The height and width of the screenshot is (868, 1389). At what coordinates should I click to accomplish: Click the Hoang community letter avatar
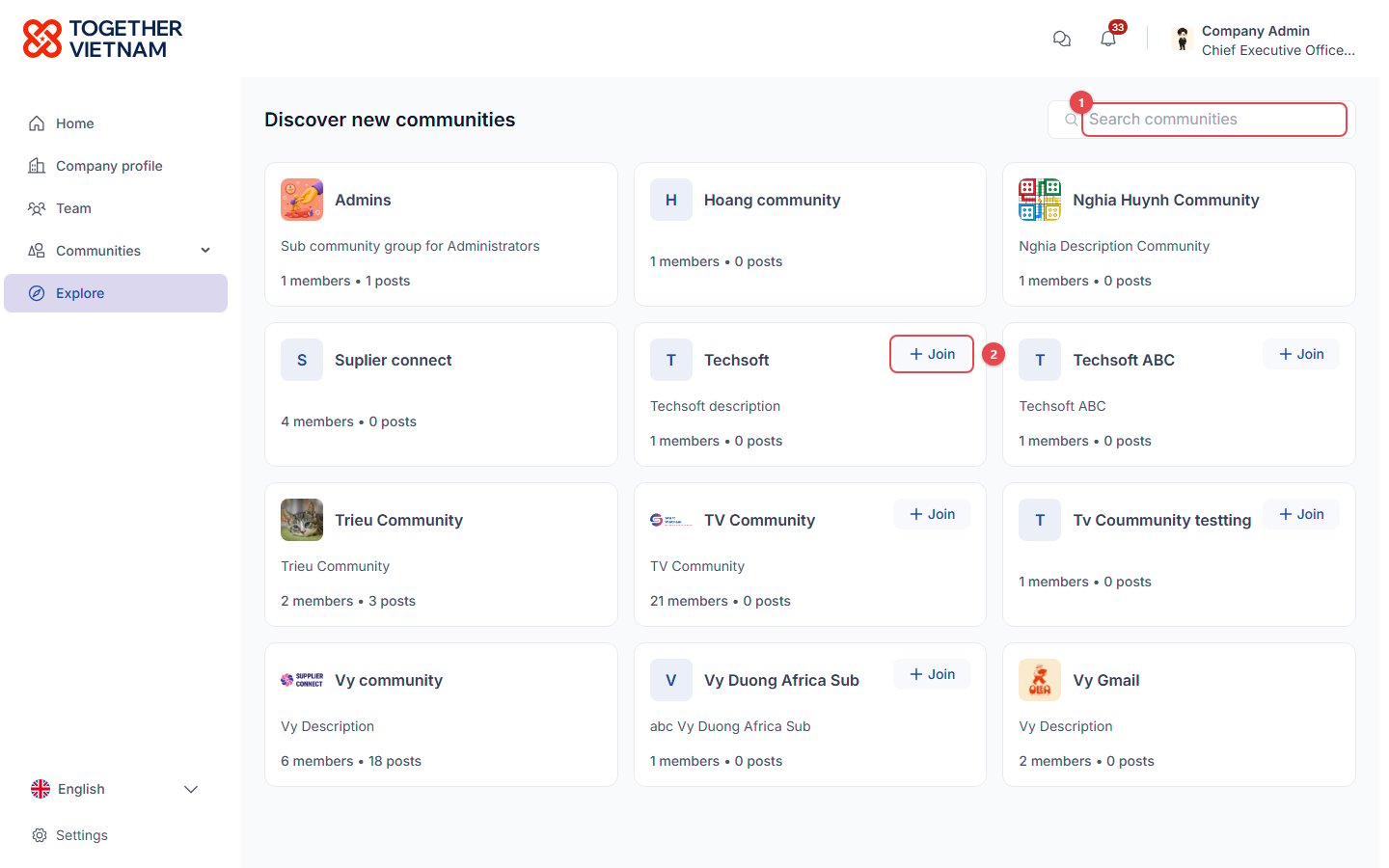tap(671, 200)
